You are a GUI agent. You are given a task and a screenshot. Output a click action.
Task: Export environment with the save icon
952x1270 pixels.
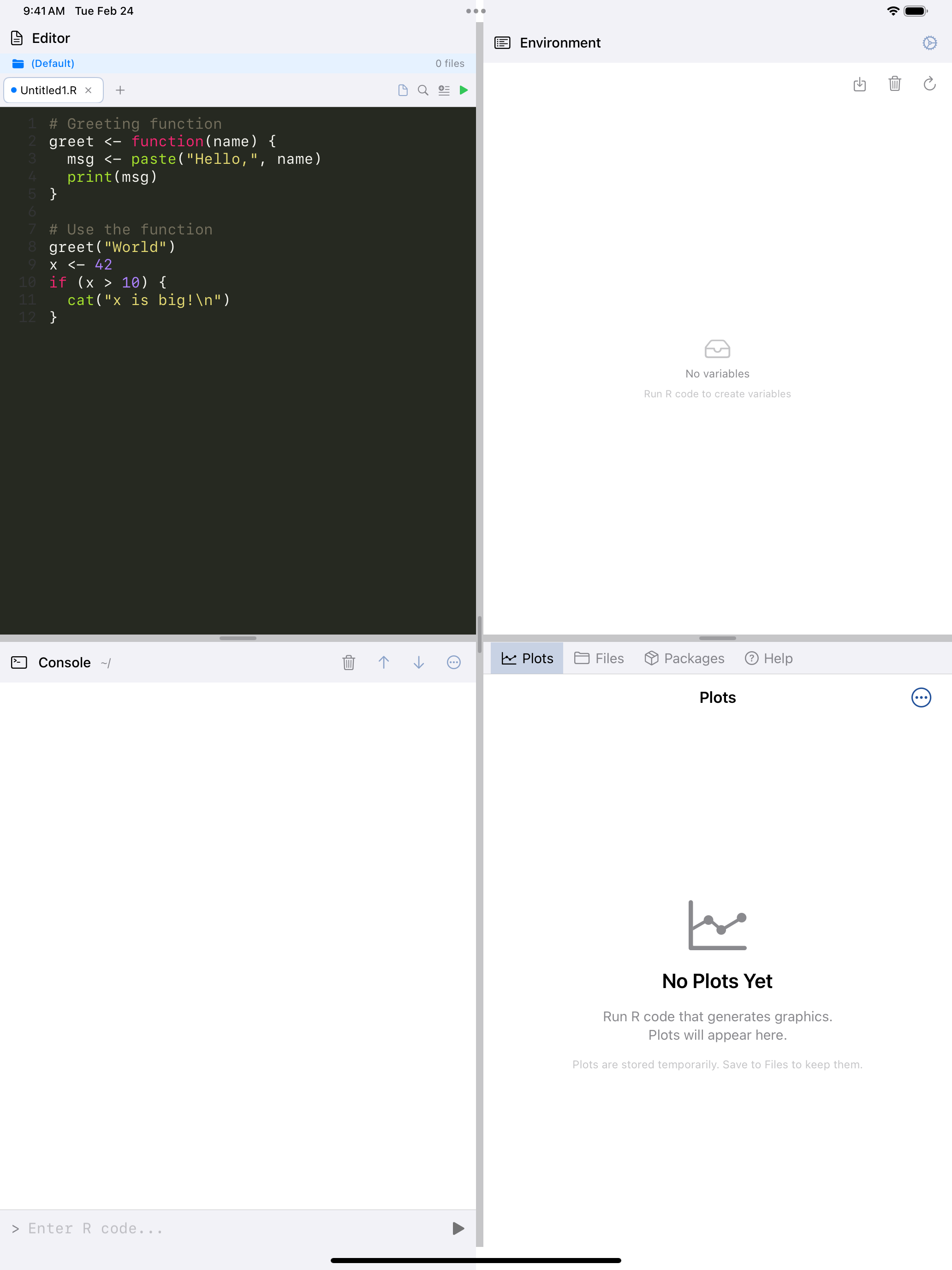[x=860, y=84]
